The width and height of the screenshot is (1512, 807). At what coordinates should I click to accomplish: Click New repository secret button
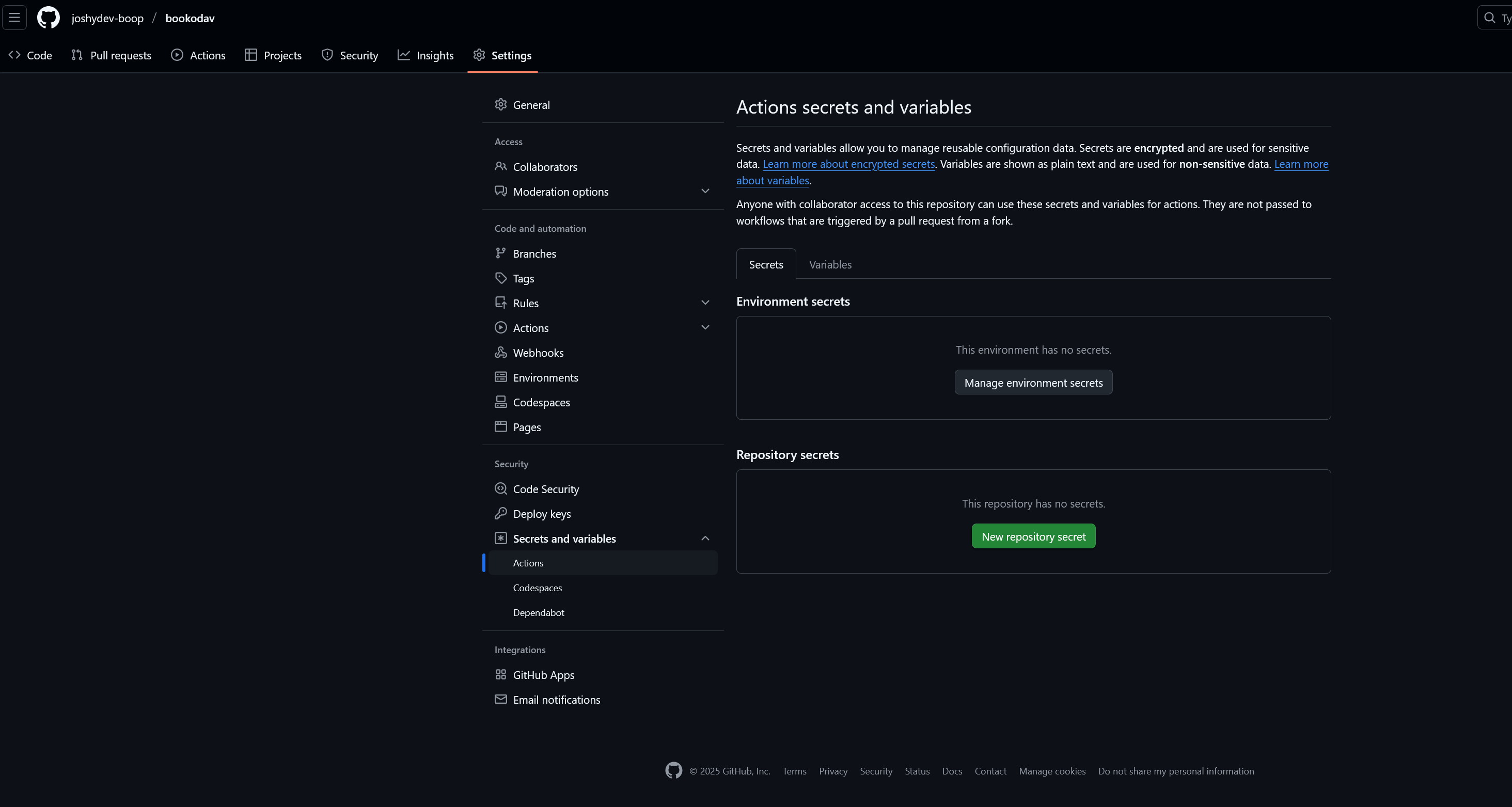click(1033, 536)
